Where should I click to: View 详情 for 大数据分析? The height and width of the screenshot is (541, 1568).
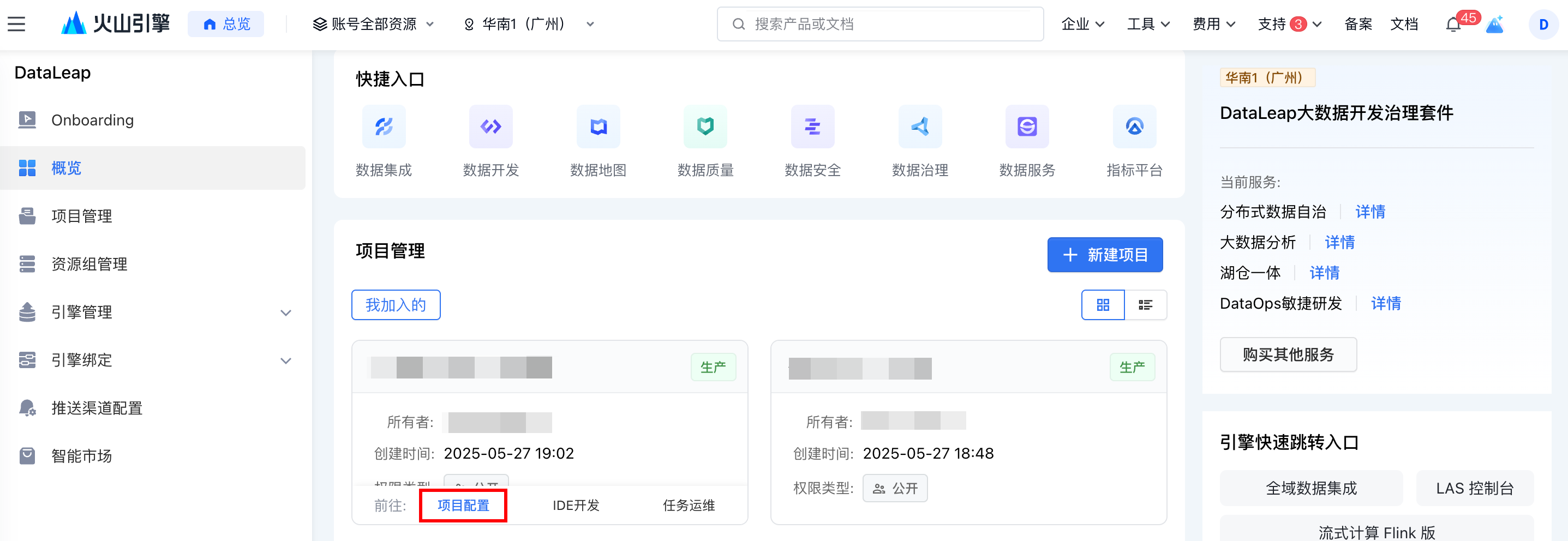[x=1340, y=242]
